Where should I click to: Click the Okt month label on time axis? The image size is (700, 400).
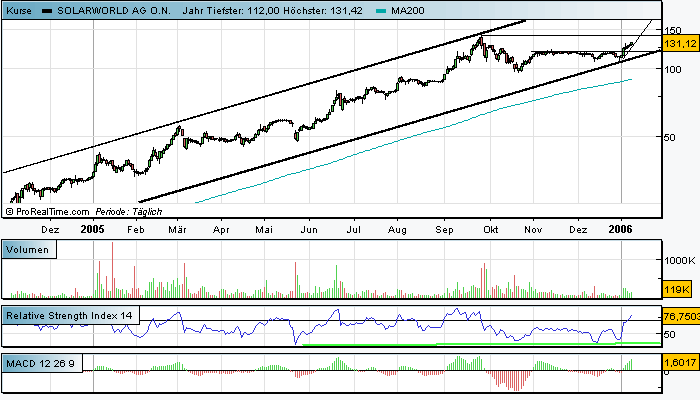[x=491, y=229]
